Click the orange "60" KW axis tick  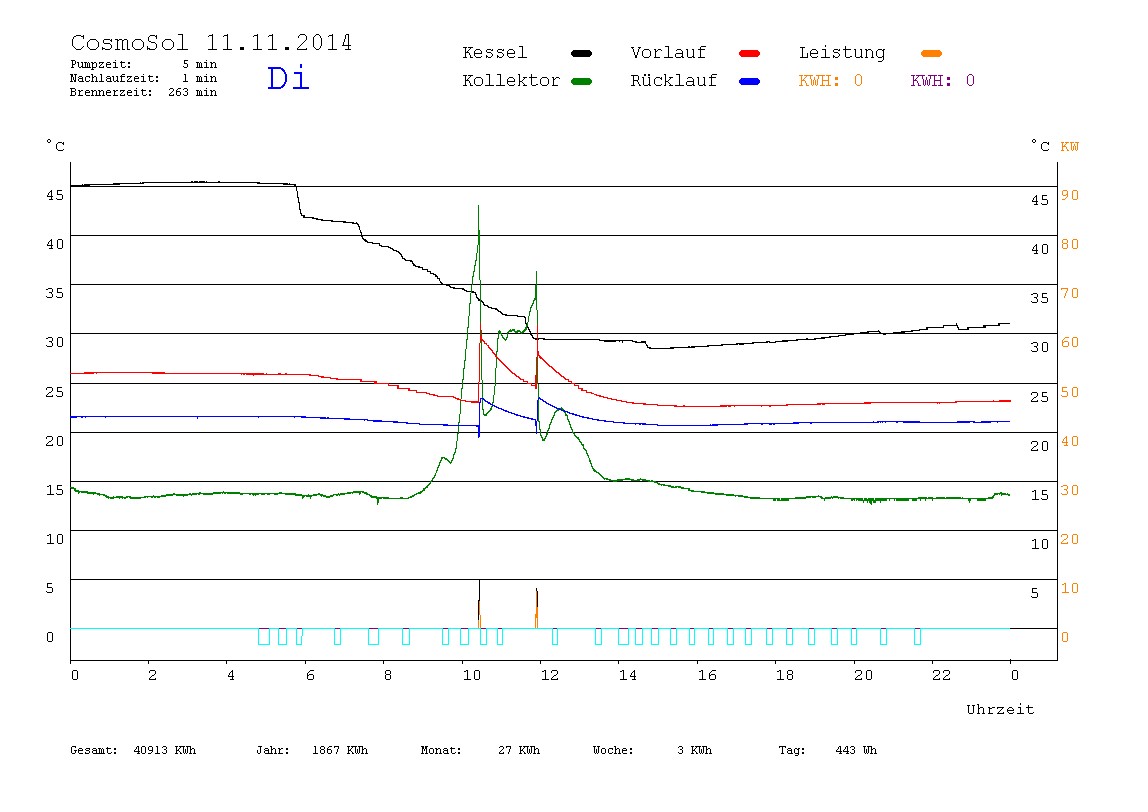[x=1070, y=343]
